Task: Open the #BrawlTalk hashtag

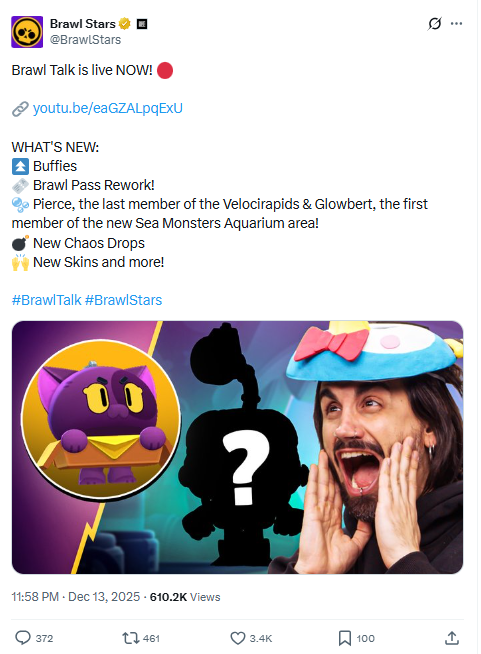Action: tap(46, 300)
